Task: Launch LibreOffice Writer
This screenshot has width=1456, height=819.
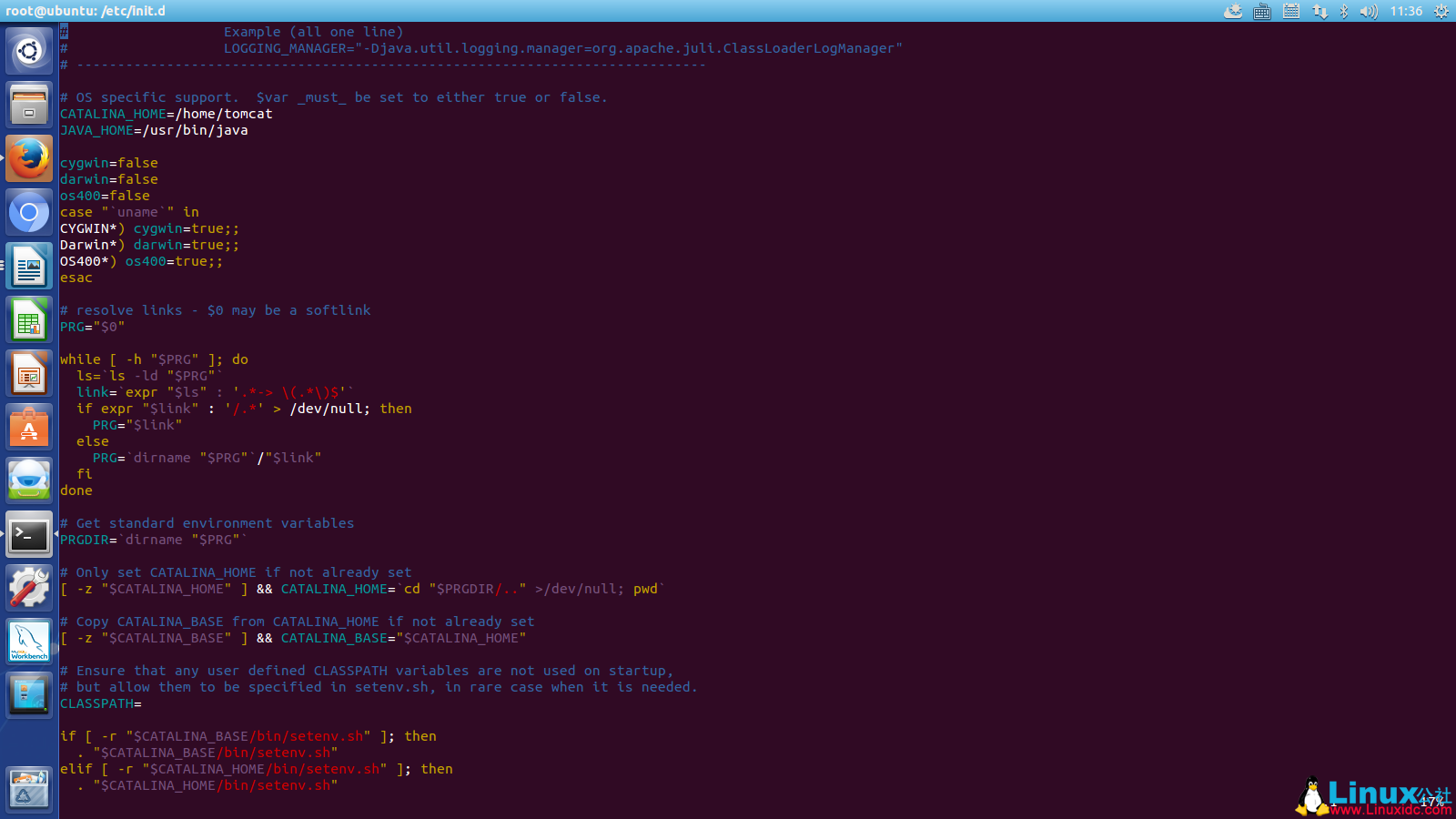Action: click(29, 267)
